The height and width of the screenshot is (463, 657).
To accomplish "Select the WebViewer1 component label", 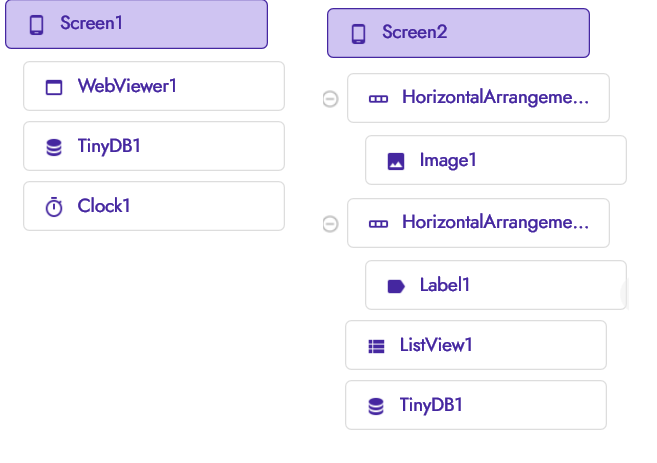I will [x=127, y=86].
